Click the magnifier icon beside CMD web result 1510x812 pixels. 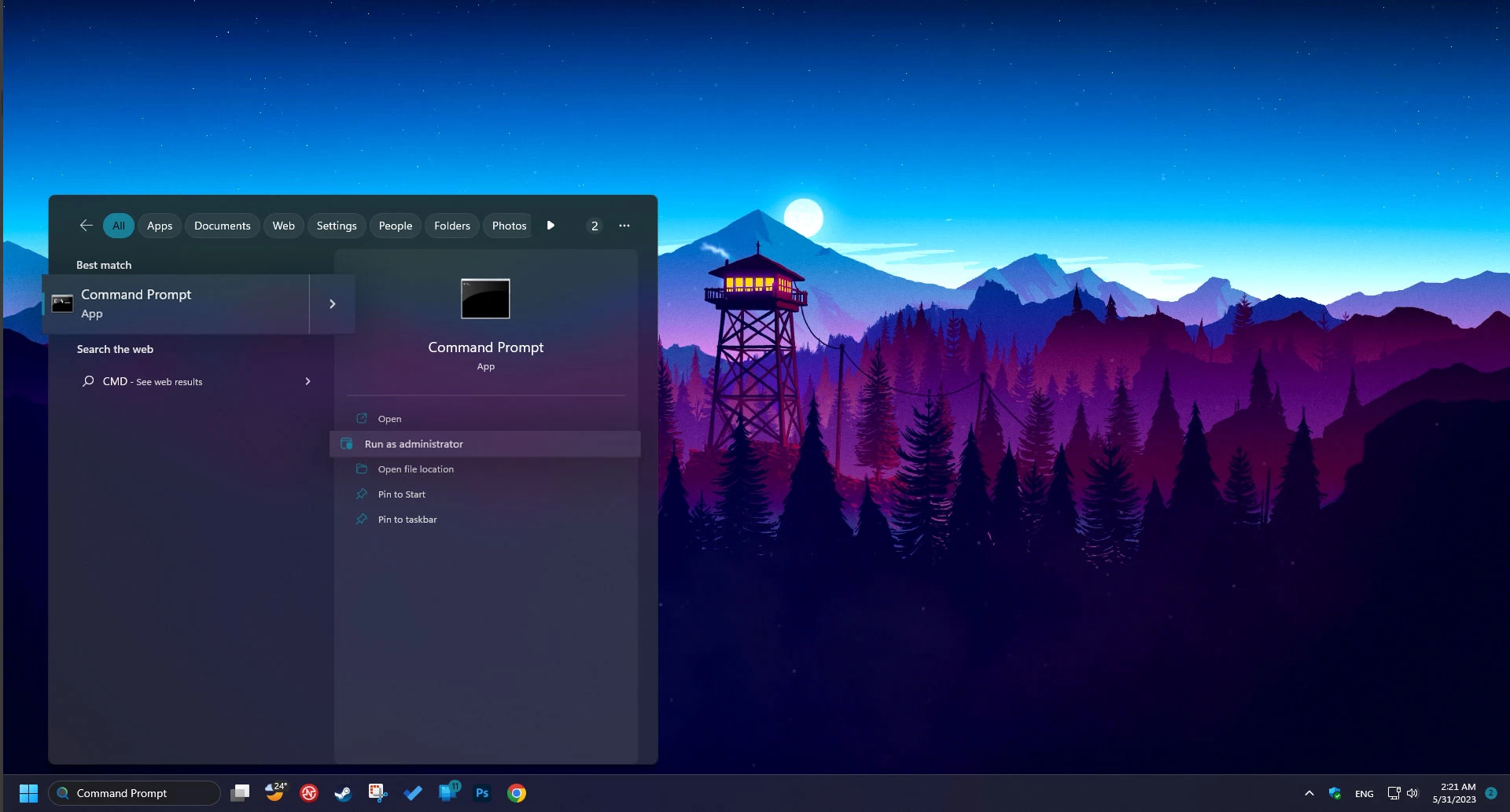88,381
